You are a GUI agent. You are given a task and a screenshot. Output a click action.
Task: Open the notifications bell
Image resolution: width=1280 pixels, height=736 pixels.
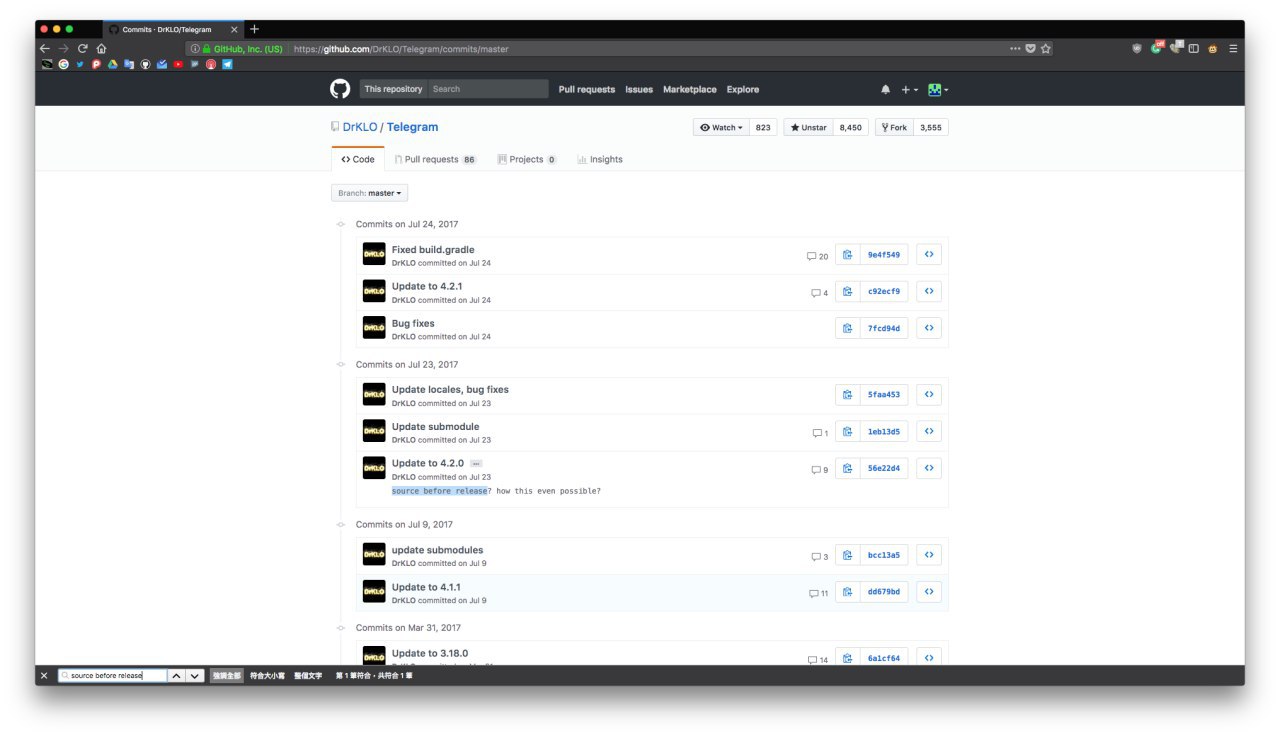tap(885, 89)
